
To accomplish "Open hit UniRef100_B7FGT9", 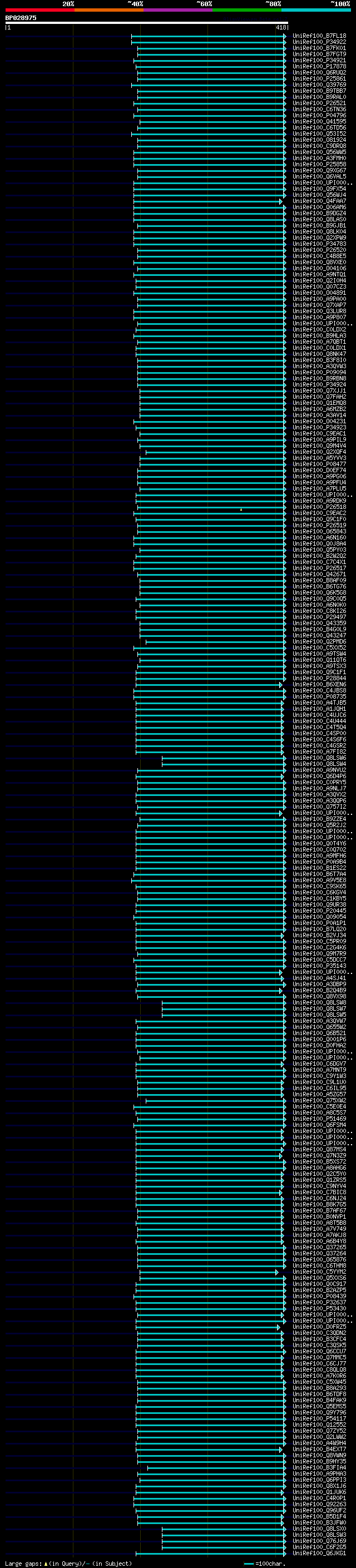I will pos(319,54).
